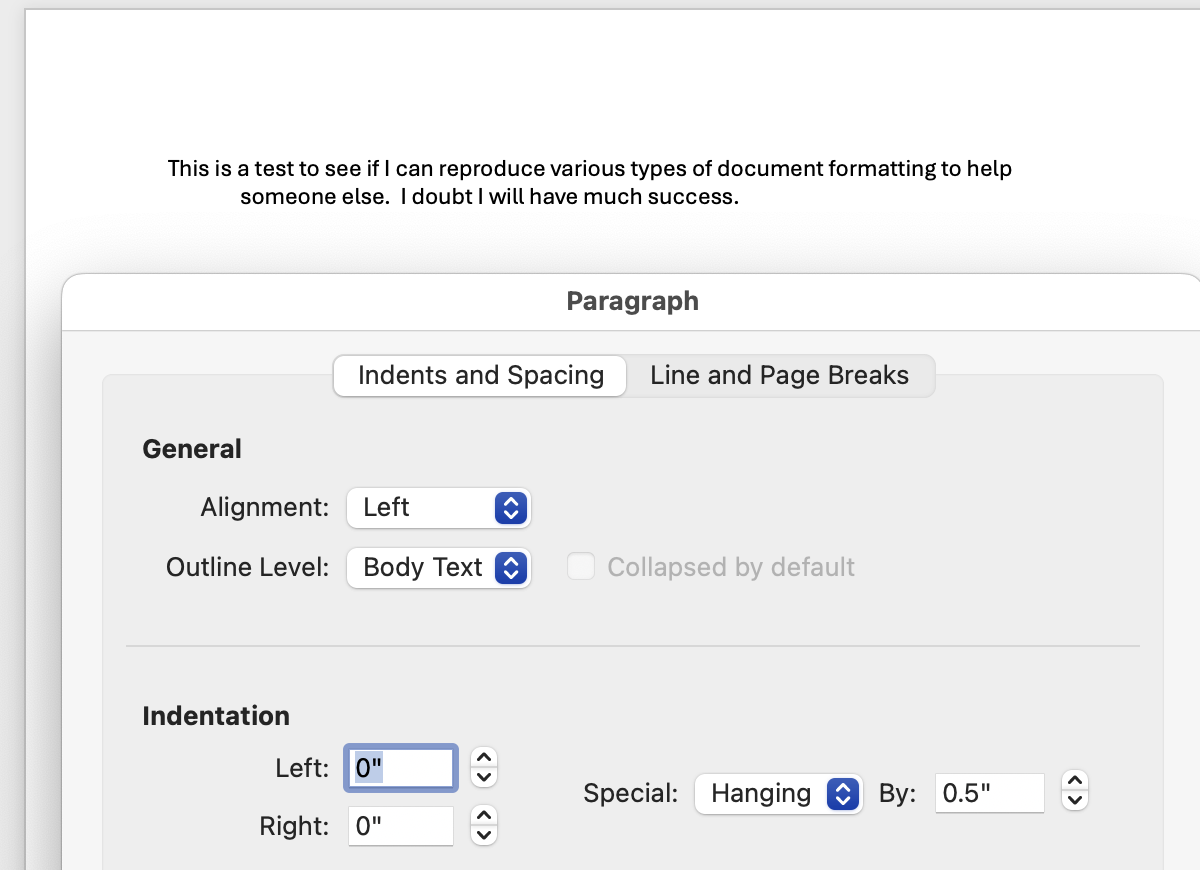Click the Indentation section heading
Viewport: 1200px width, 870px height.
click(x=216, y=716)
